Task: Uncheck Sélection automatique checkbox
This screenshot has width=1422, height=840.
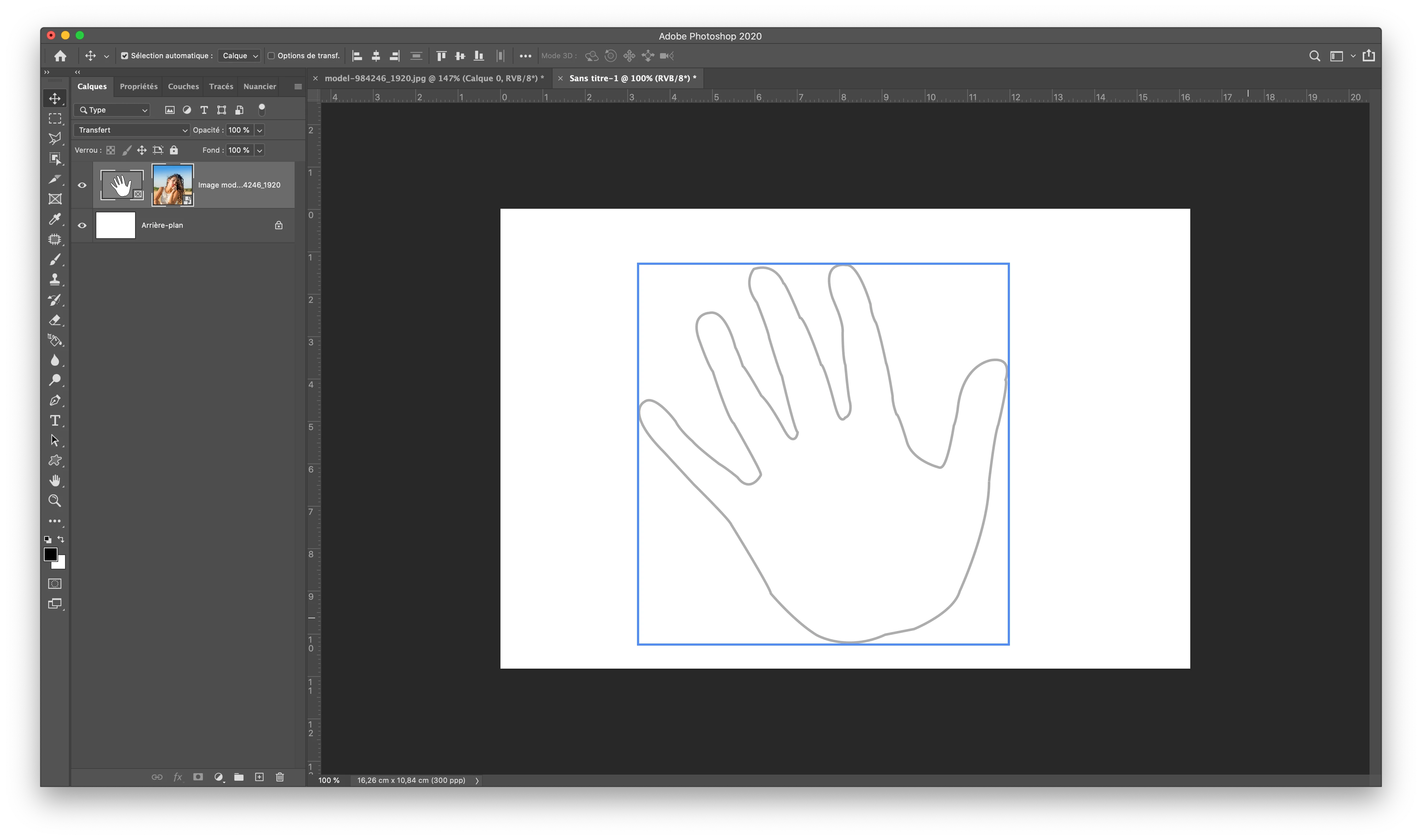Action: [x=125, y=56]
